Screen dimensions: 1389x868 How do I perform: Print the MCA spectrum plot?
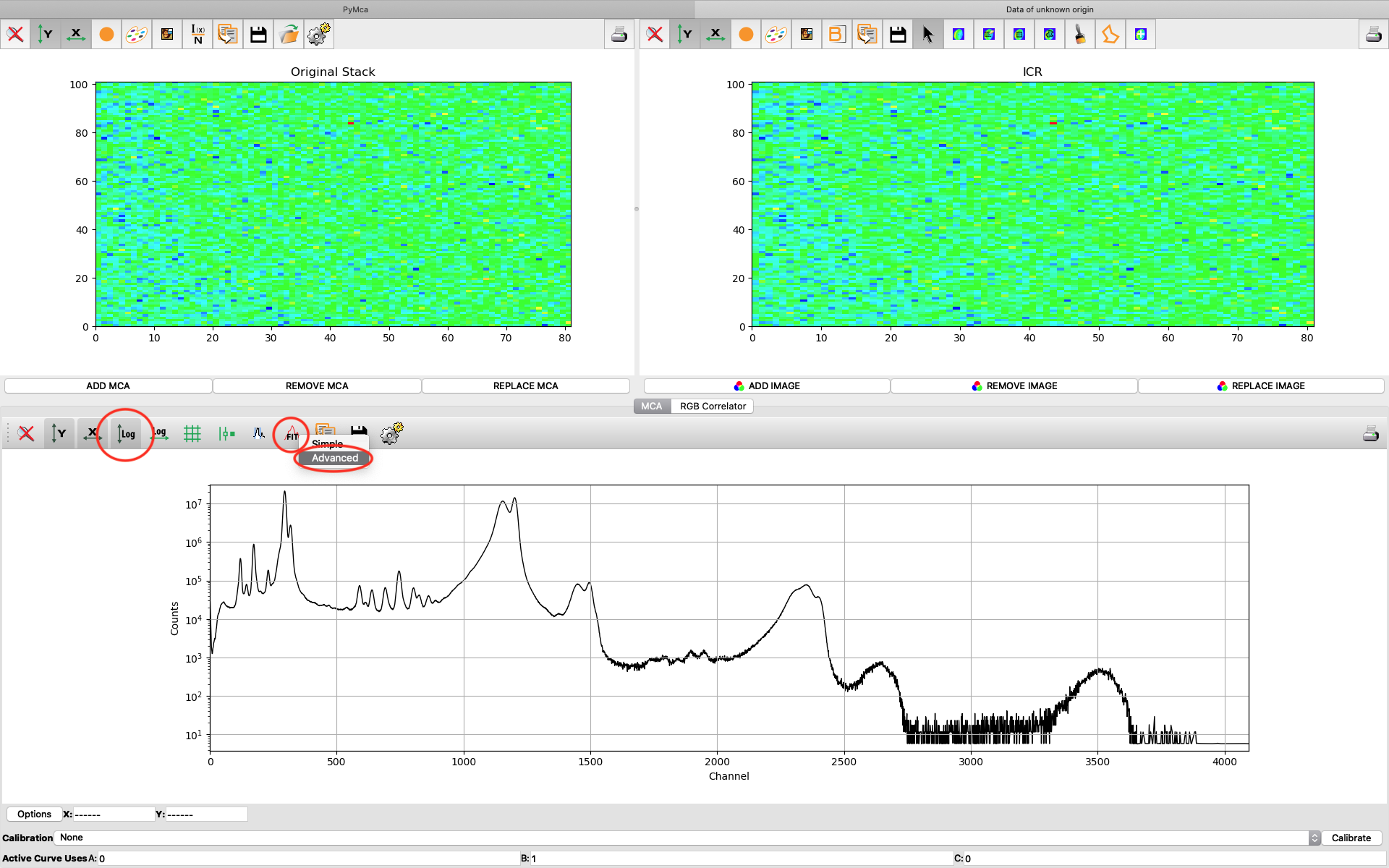[1370, 433]
